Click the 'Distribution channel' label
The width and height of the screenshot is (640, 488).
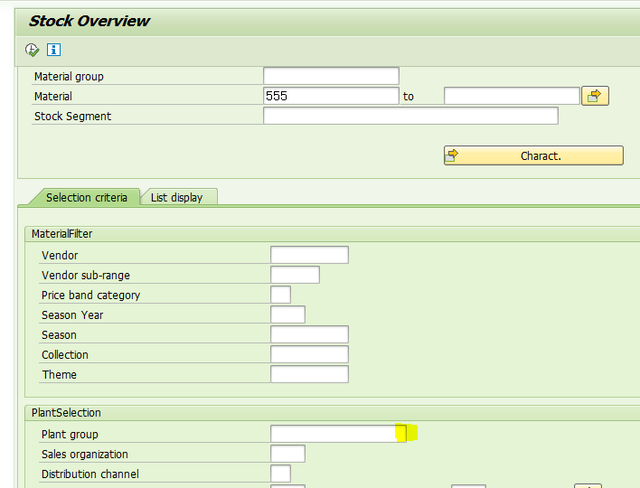pos(90,474)
